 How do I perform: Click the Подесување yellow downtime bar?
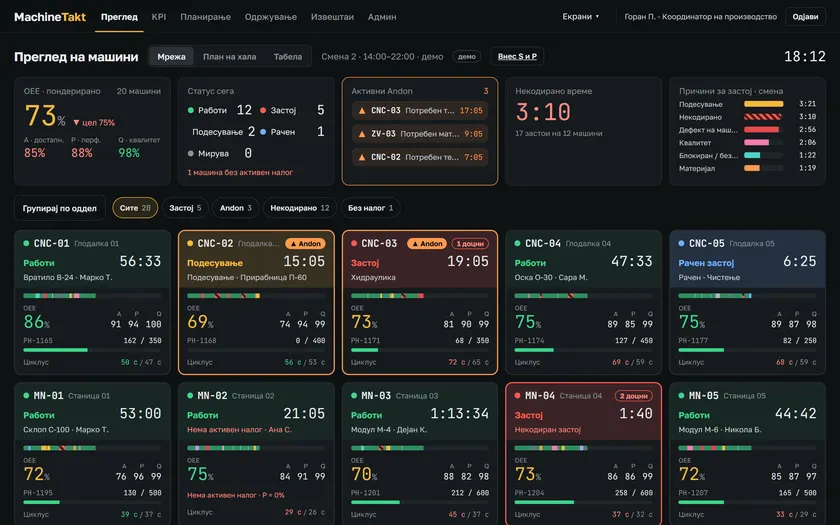click(x=763, y=104)
